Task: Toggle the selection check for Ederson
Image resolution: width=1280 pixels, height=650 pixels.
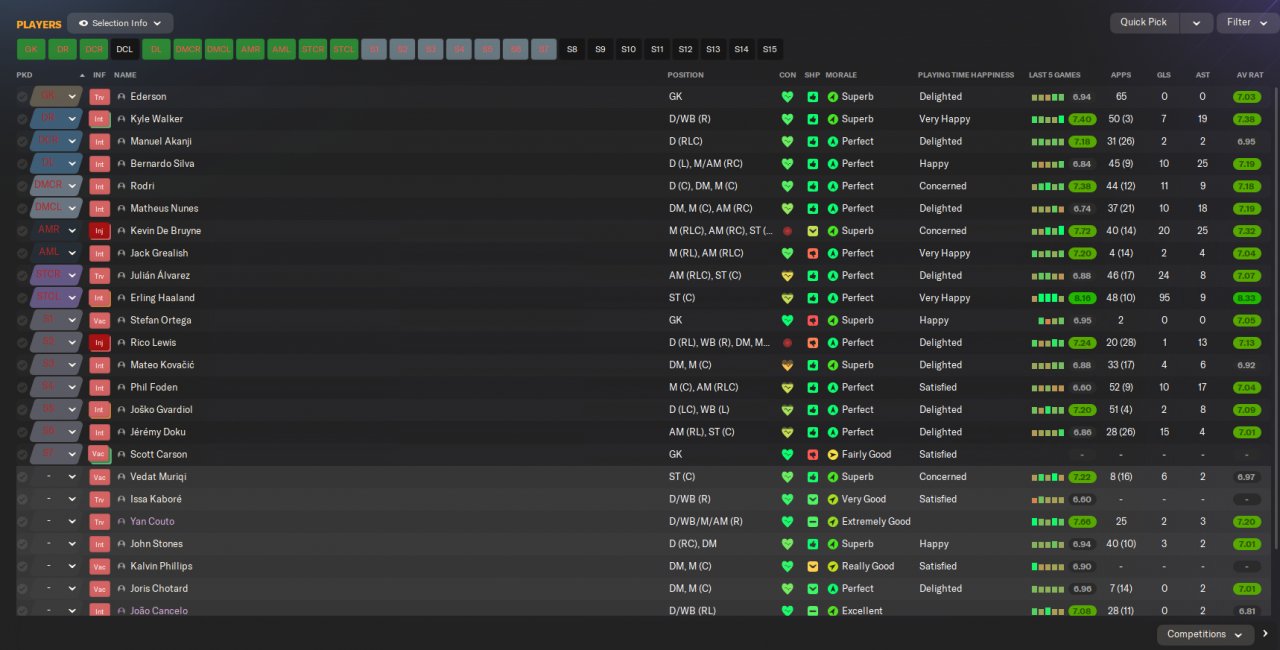Action: [x=22, y=97]
